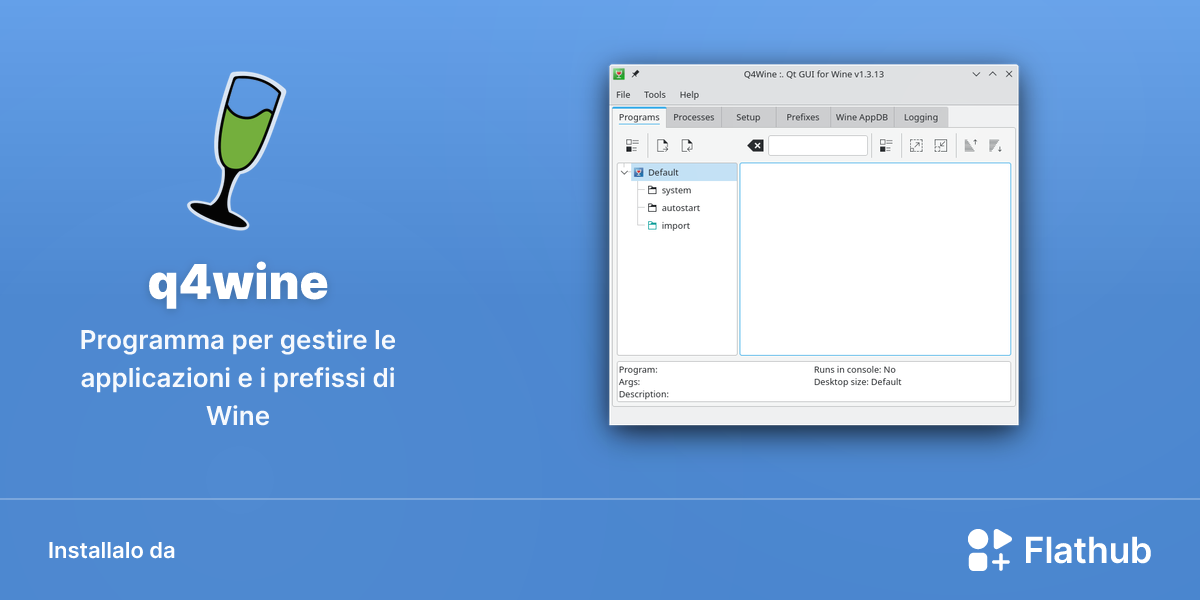Open the Setup tab

tap(748, 117)
